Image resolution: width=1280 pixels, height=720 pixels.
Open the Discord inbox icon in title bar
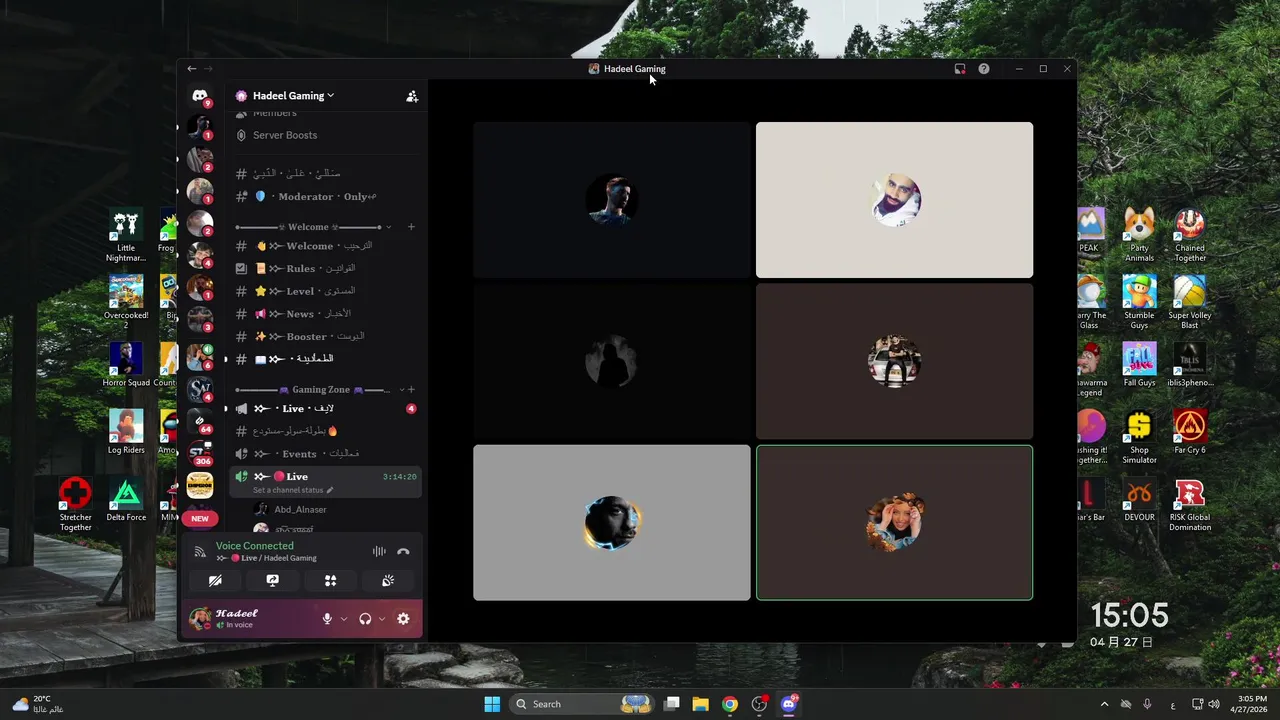pyautogui.click(x=960, y=69)
